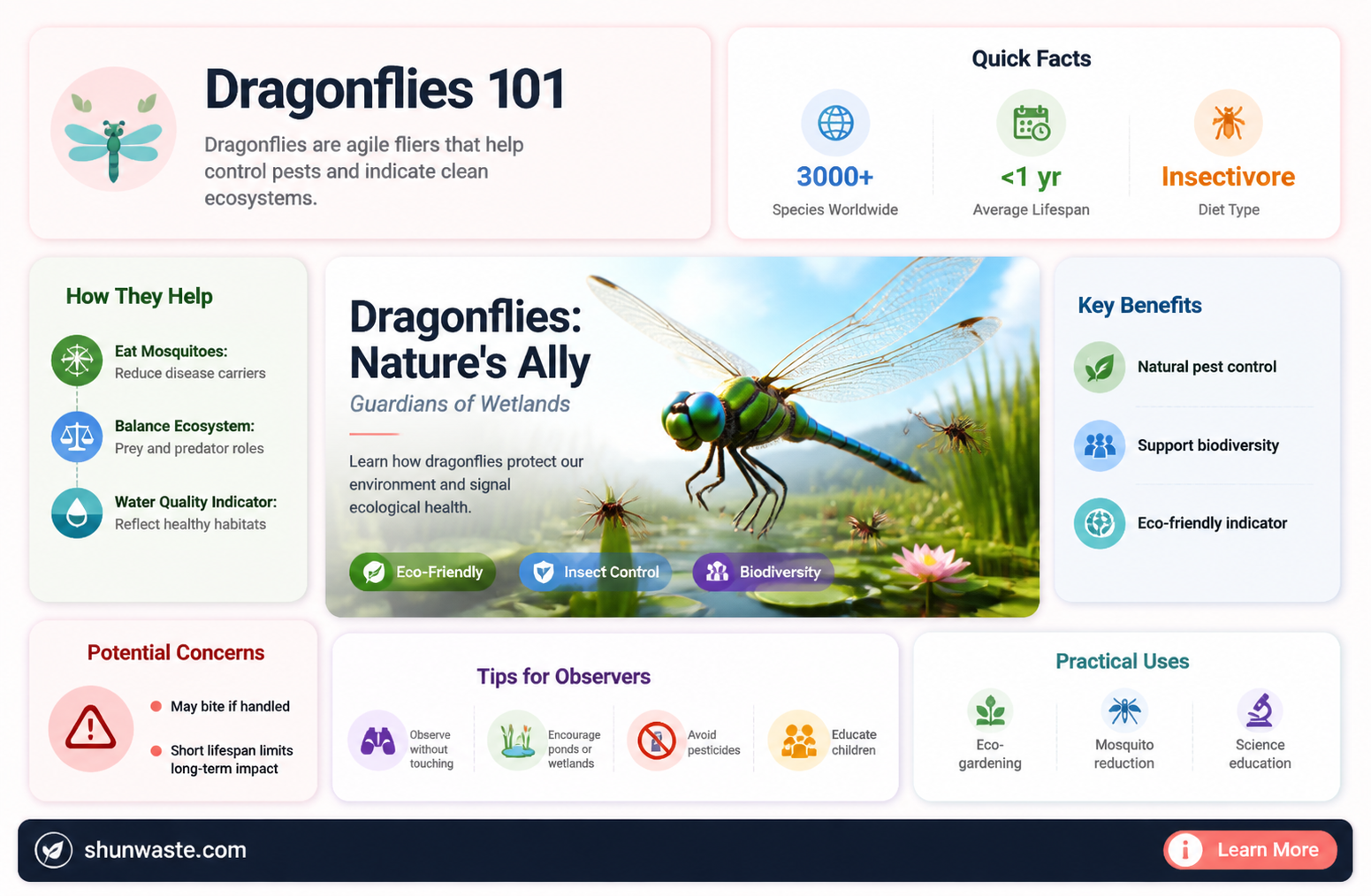The image size is (1371, 896).
Task: Click the Species Worldwide caption
Action: (x=835, y=209)
